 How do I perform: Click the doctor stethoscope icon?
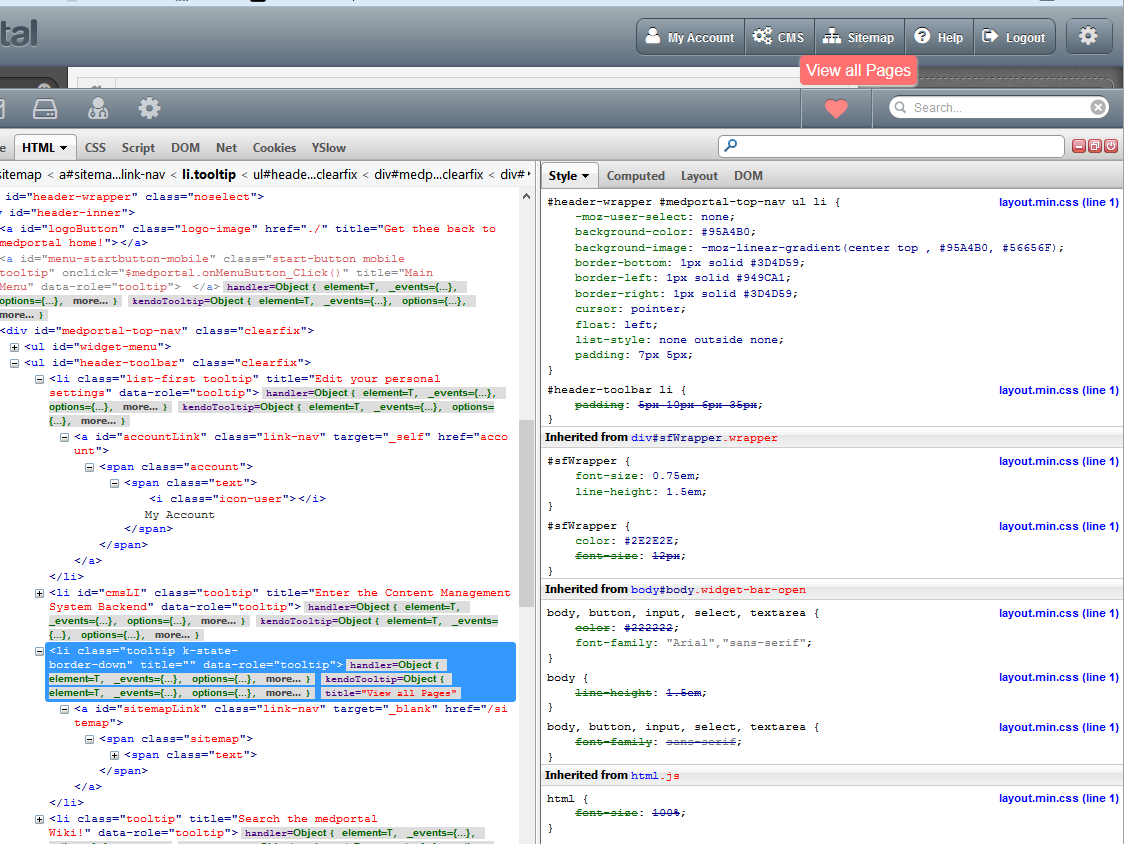pyautogui.click(x=98, y=108)
